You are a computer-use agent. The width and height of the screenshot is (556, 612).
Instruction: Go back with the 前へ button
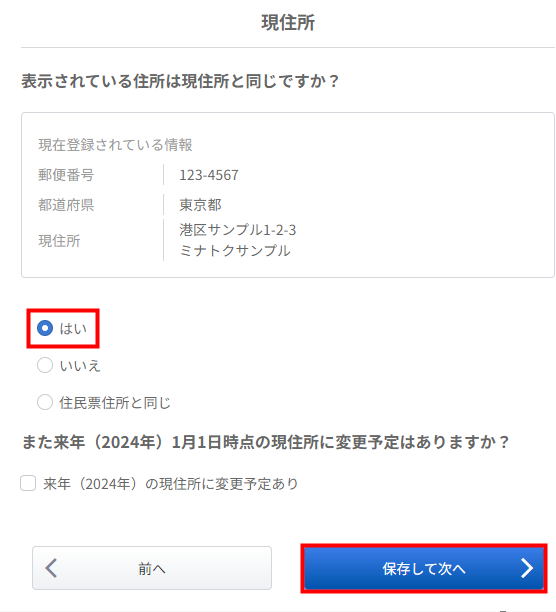coord(152,568)
